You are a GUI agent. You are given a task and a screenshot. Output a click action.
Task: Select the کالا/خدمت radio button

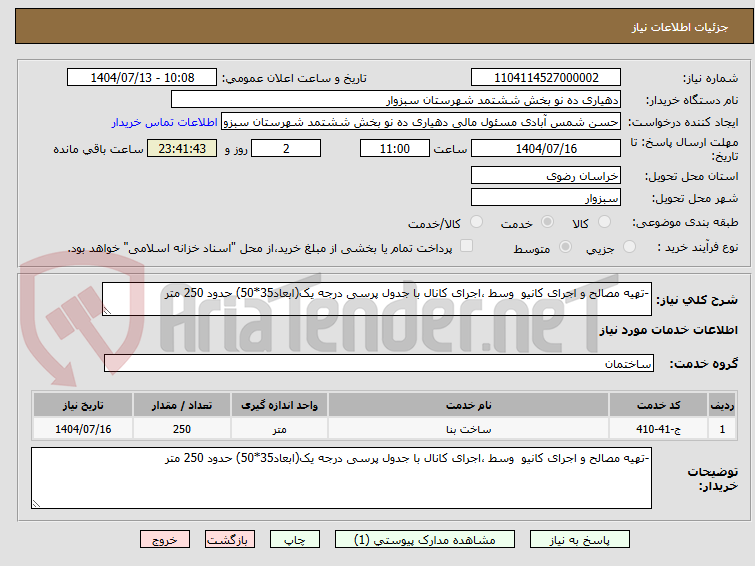pos(476,222)
